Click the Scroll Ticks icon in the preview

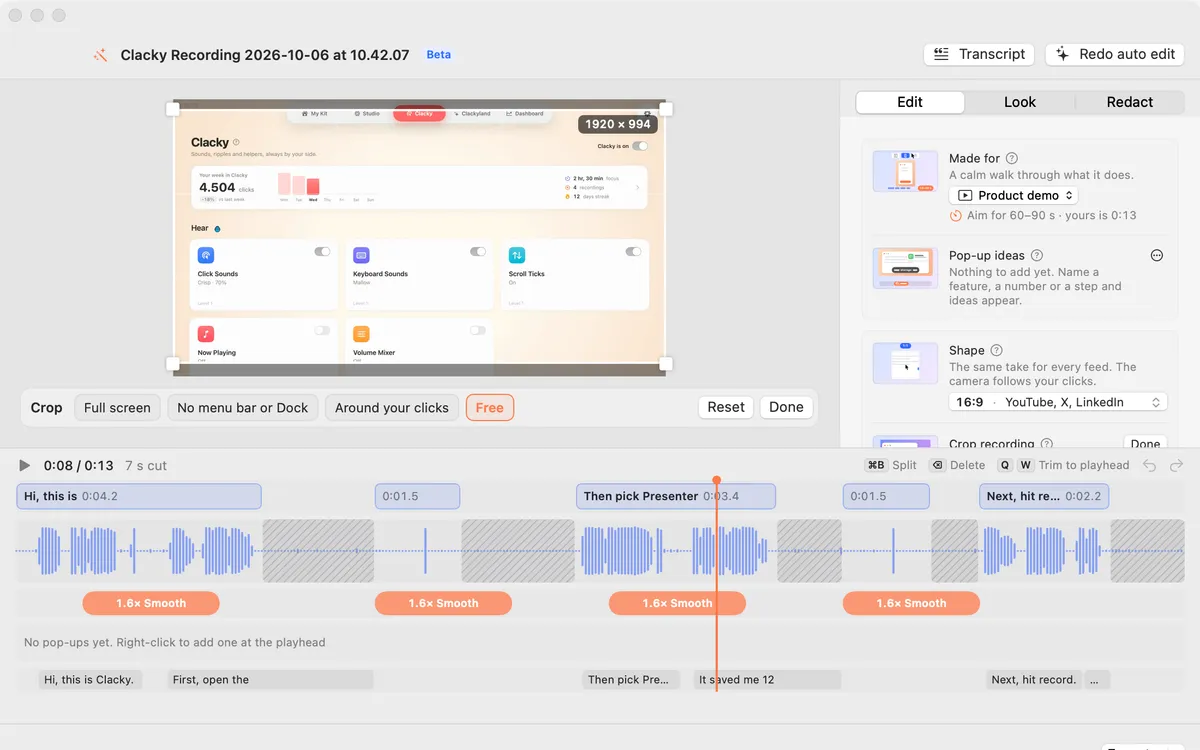point(517,255)
